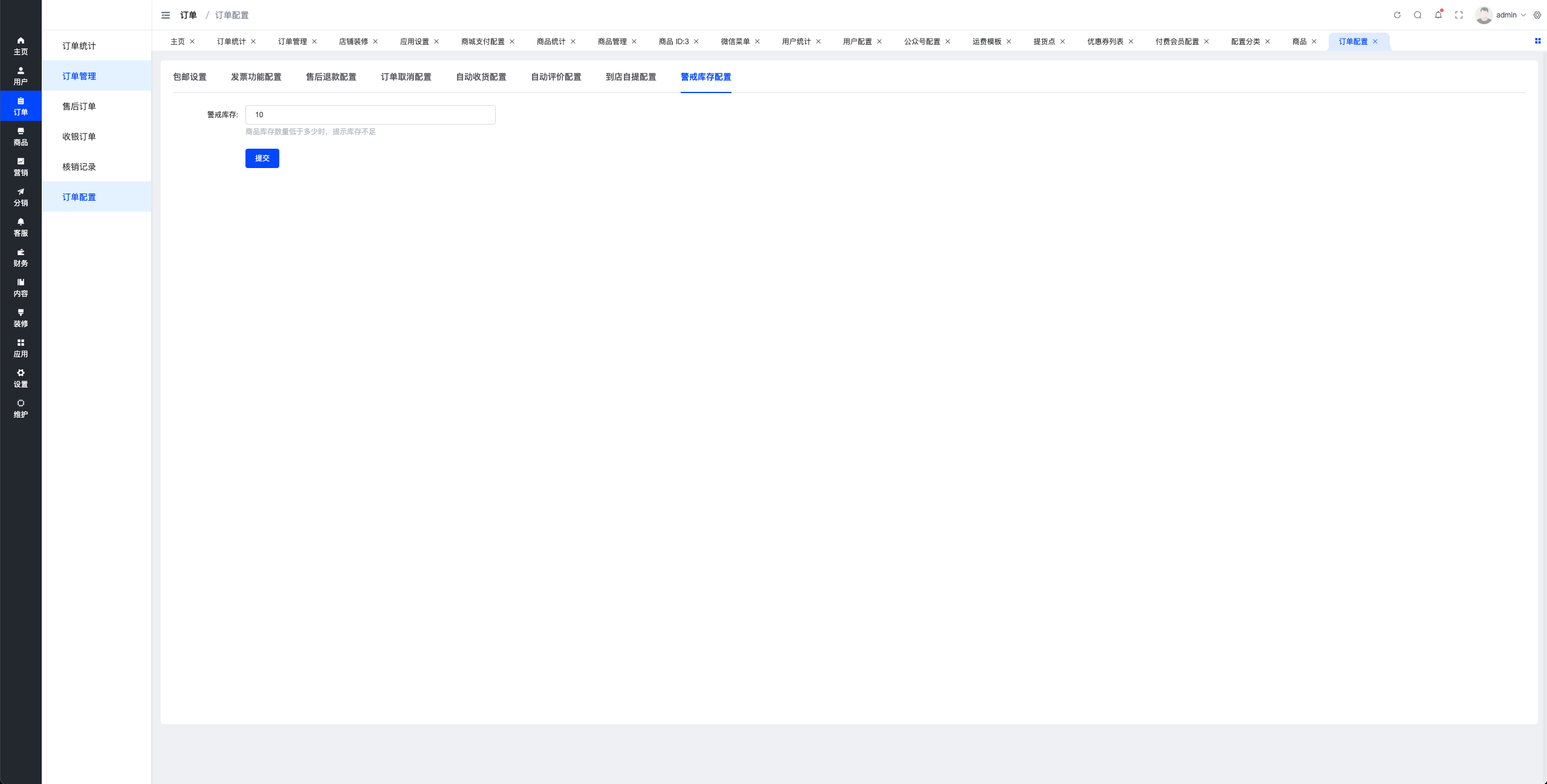Switch to 自动收货配置 tab
The image size is (1547, 784).
point(481,77)
